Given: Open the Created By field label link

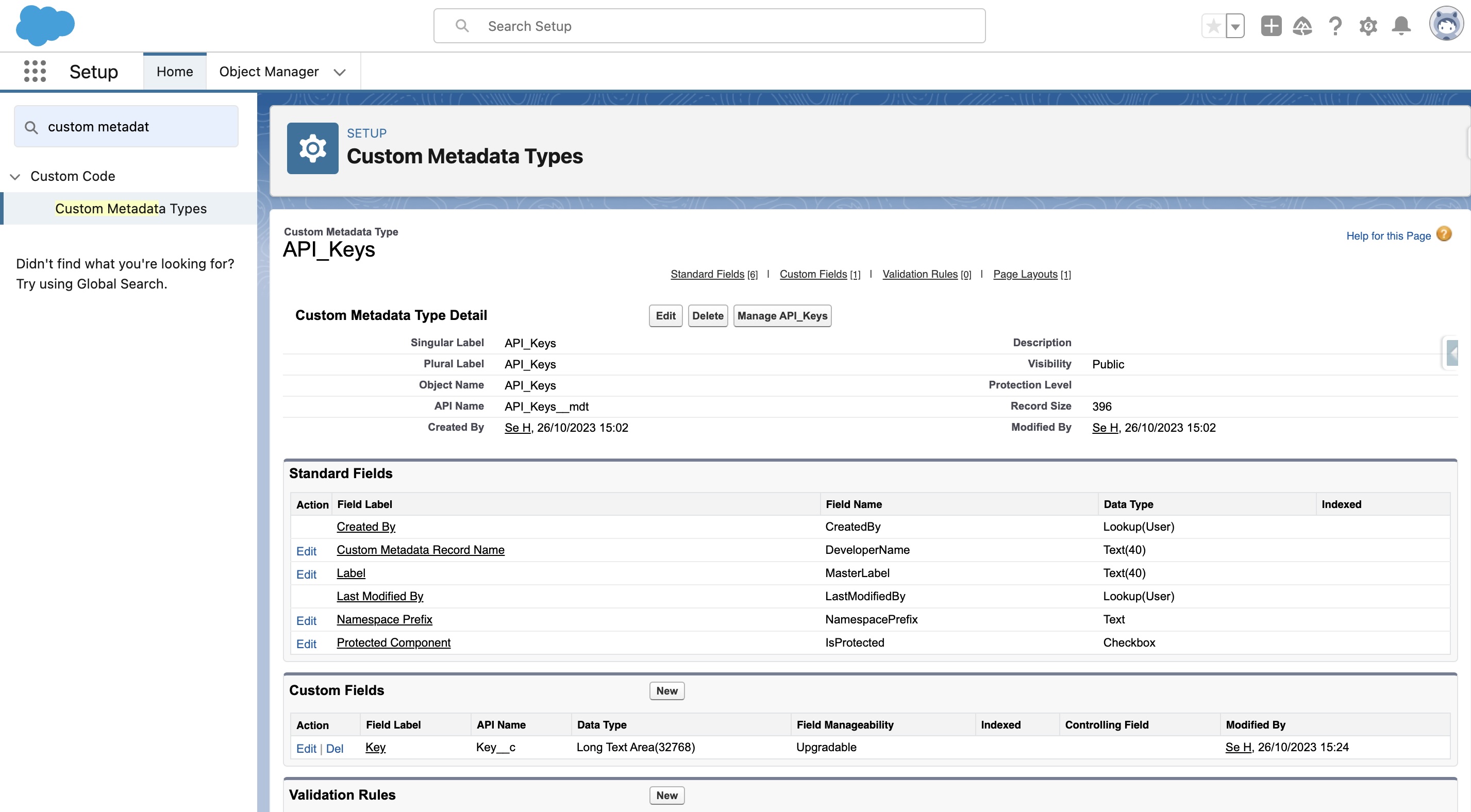Looking at the screenshot, I should click(366, 527).
